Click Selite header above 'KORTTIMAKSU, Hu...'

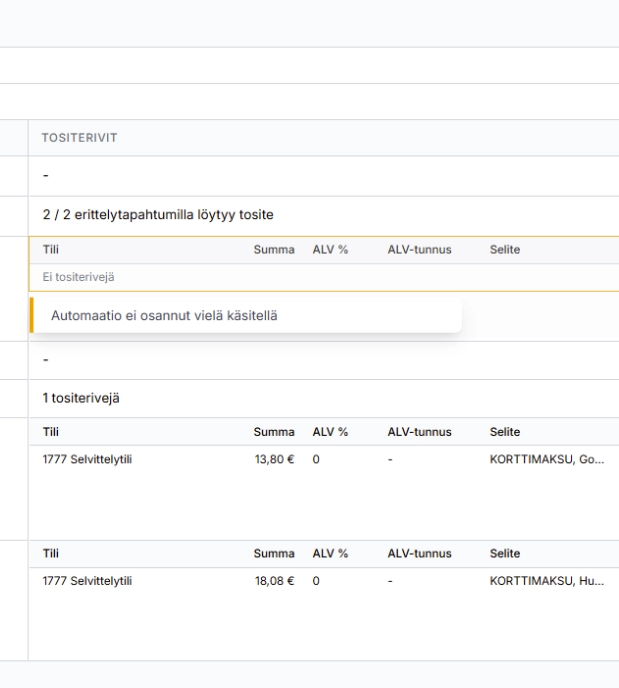[505, 554]
